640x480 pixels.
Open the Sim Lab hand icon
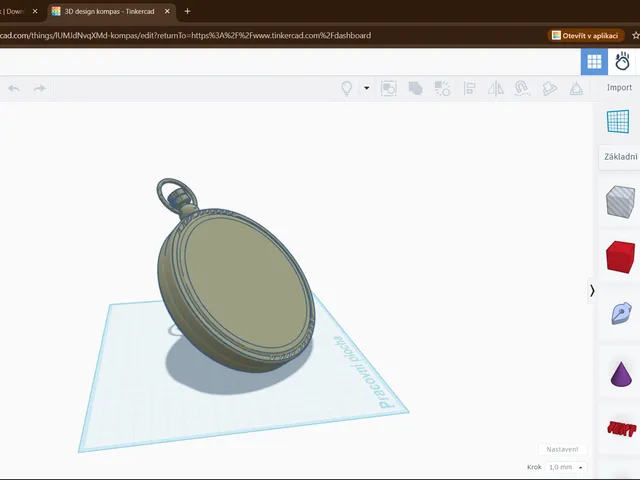(x=622, y=62)
